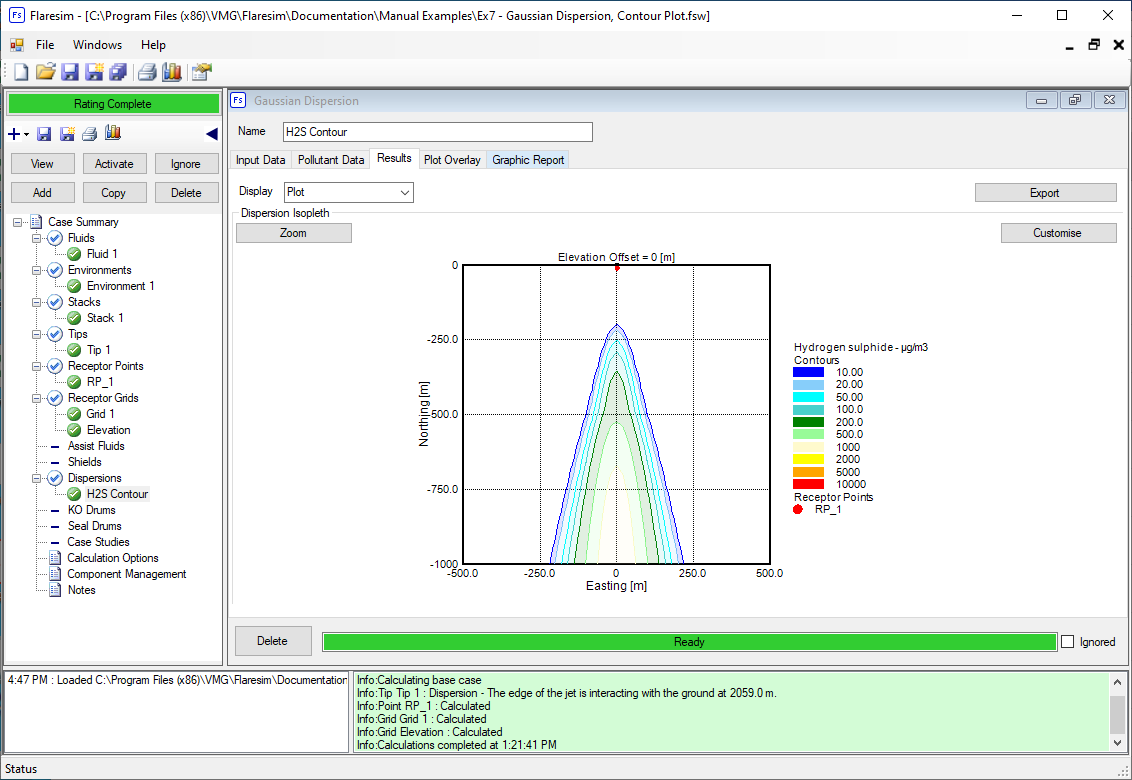Click the blue plus add icon in the case panel

[x=14, y=134]
